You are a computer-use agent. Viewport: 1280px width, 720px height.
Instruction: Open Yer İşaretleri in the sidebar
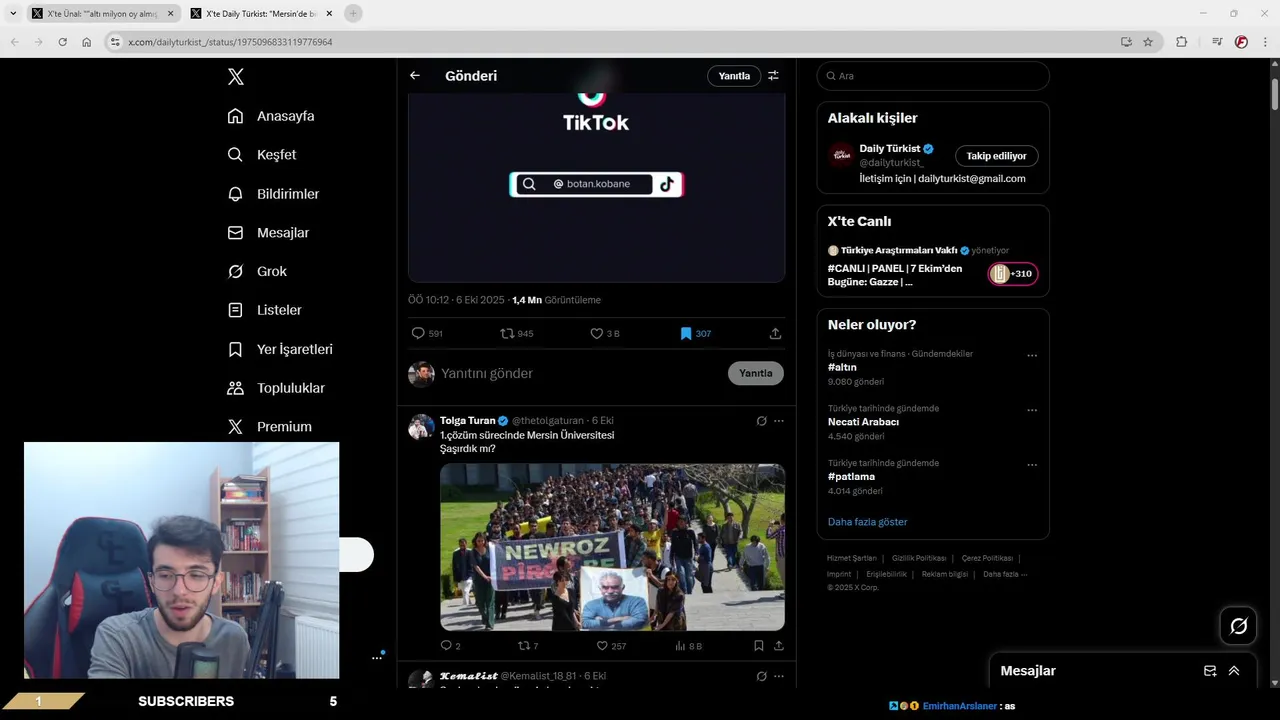click(280, 349)
